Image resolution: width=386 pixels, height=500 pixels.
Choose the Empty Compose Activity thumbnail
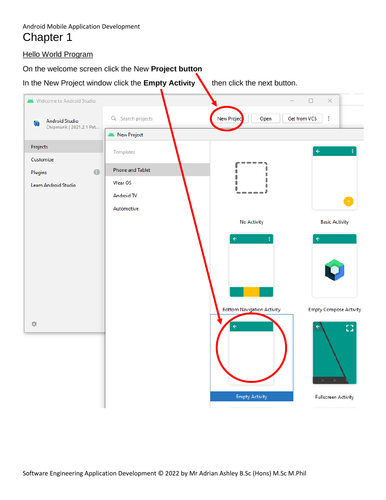tap(334, 266)
